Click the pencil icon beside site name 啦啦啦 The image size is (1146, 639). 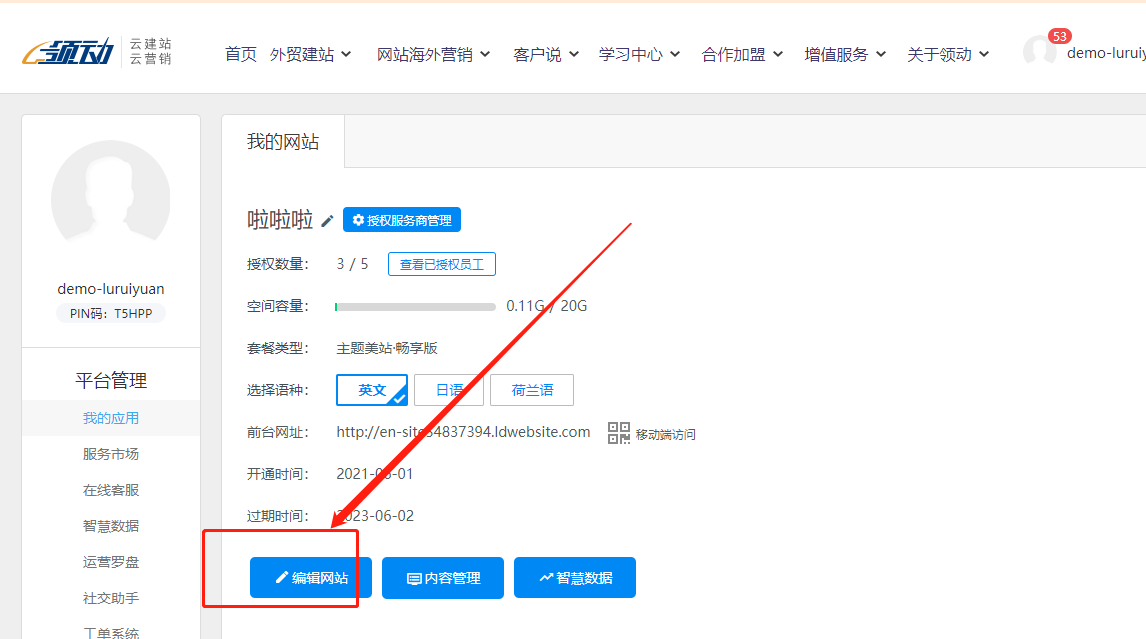point(328,221)
